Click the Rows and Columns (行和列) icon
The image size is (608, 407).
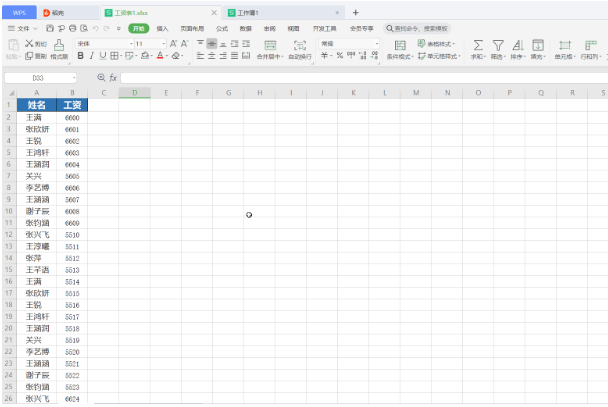[x=591, y=45]
